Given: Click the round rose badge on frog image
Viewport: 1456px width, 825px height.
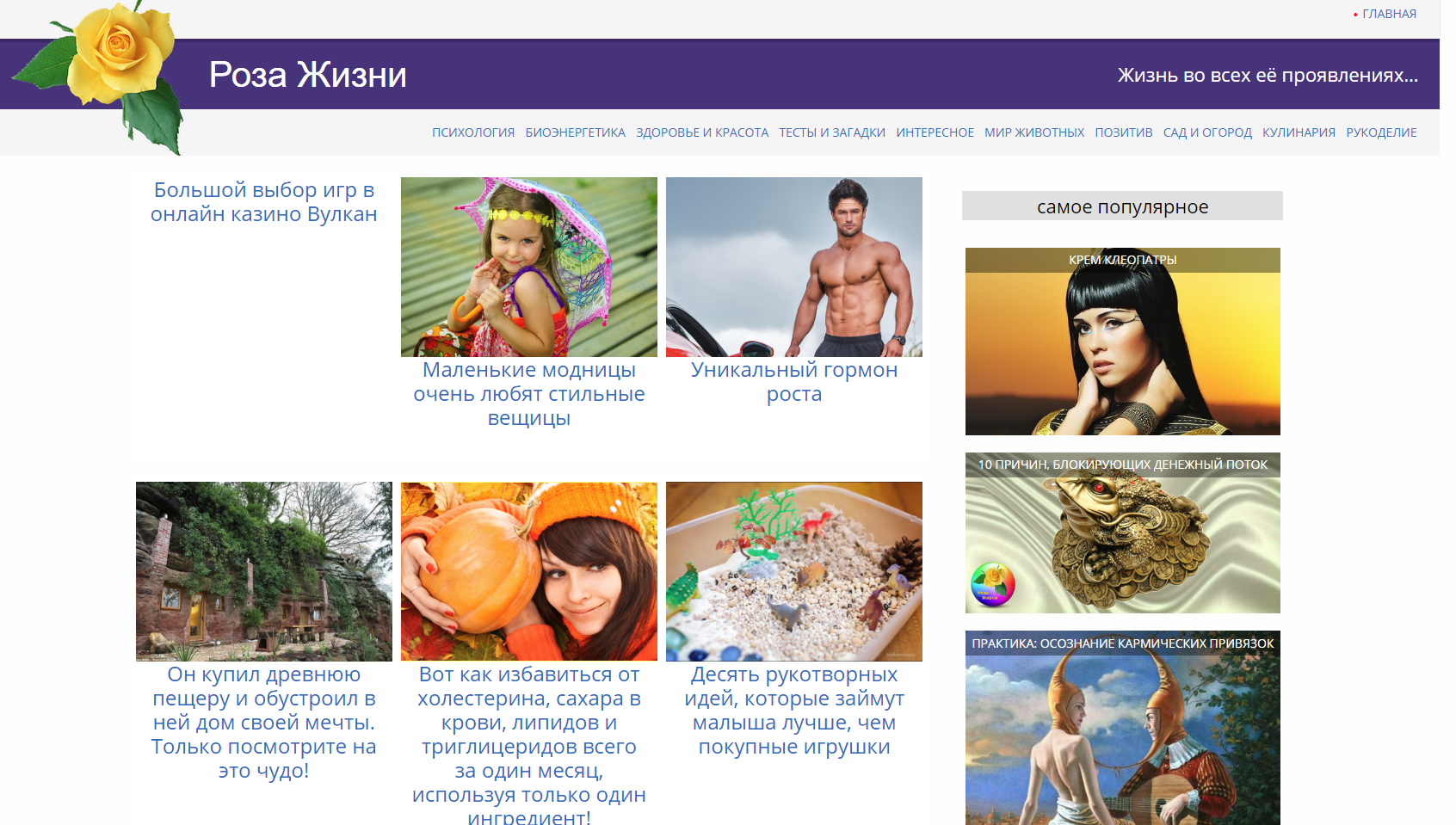Looking at the screenshot, I should click(993, 585).
